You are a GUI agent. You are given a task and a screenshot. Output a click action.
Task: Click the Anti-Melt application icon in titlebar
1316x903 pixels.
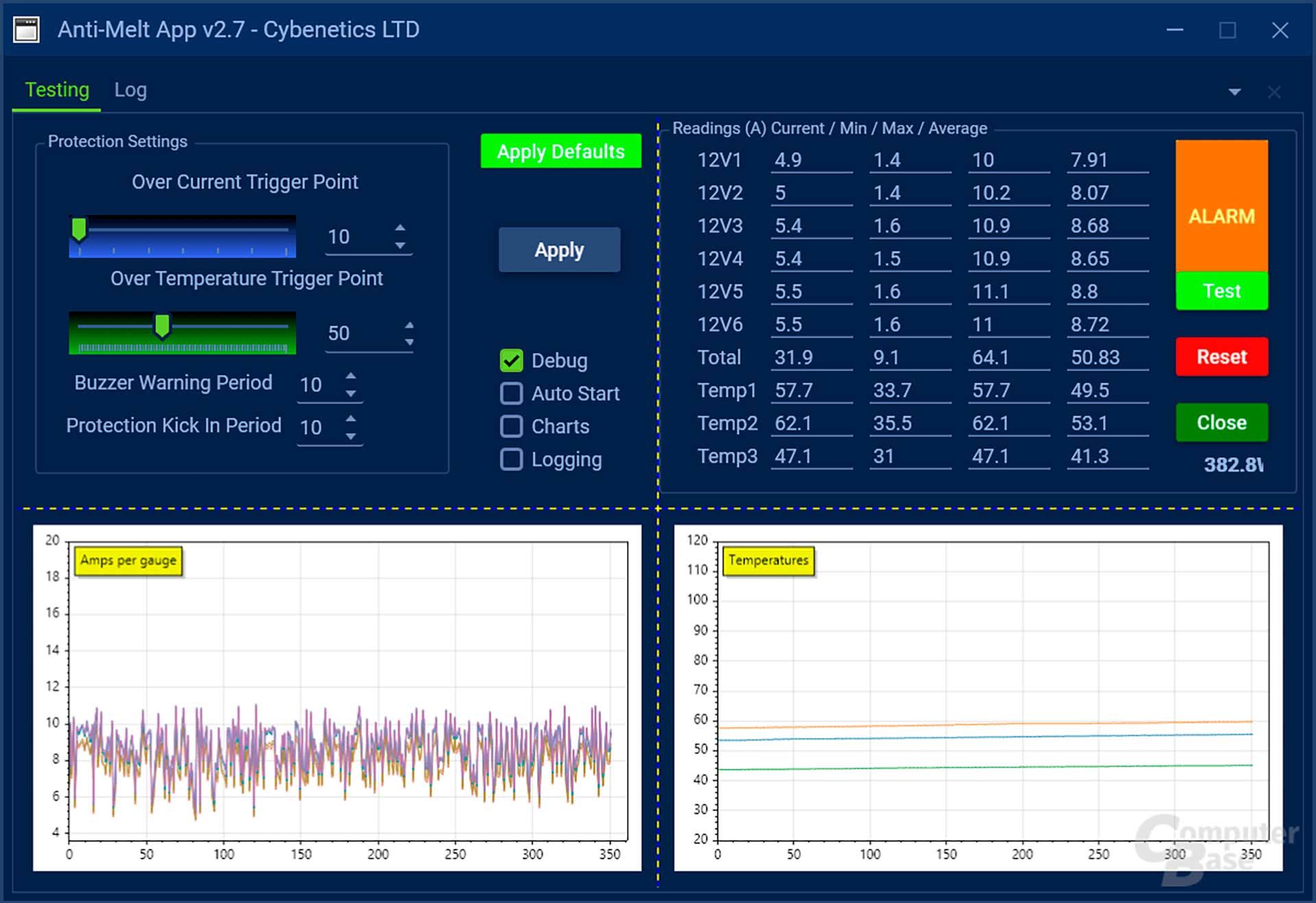26,29
